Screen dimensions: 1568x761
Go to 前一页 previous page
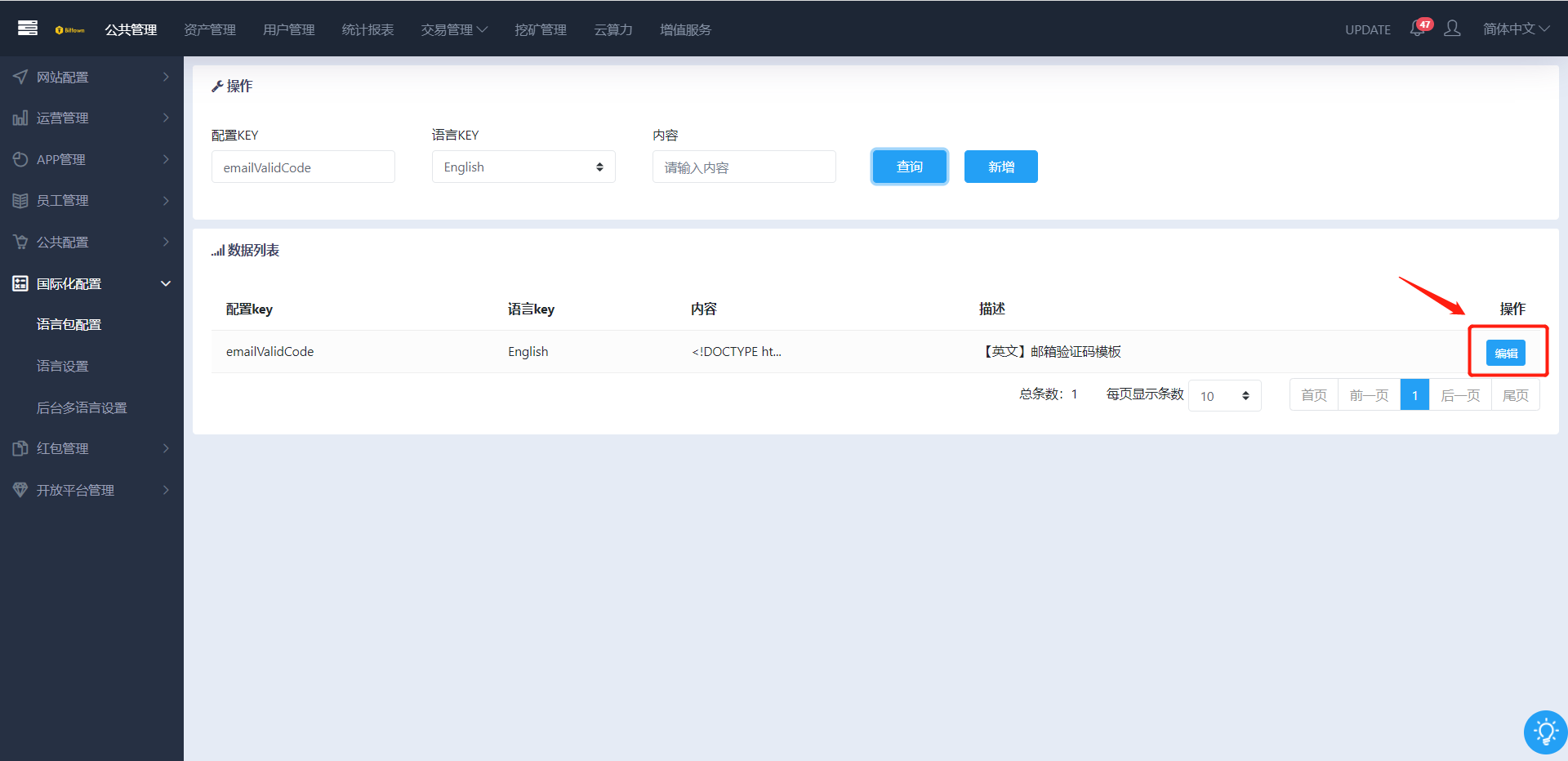tap(1370, 395)
